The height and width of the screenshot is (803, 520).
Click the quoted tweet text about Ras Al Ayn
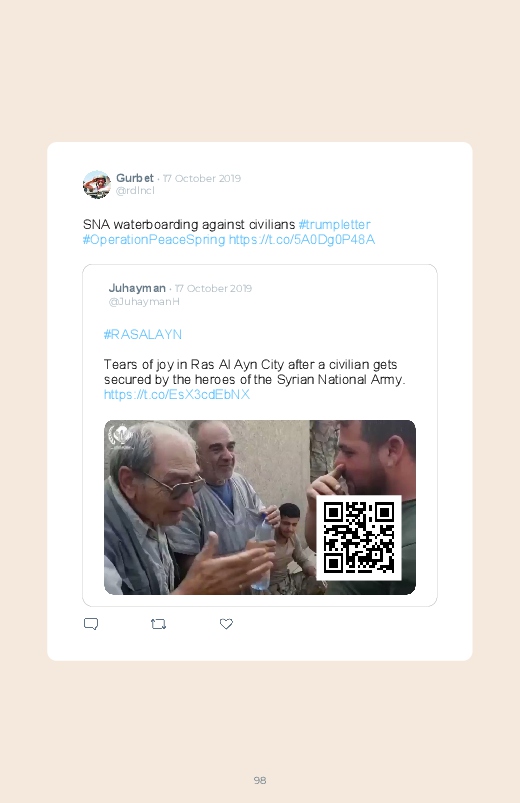click(x=255, y=372)
